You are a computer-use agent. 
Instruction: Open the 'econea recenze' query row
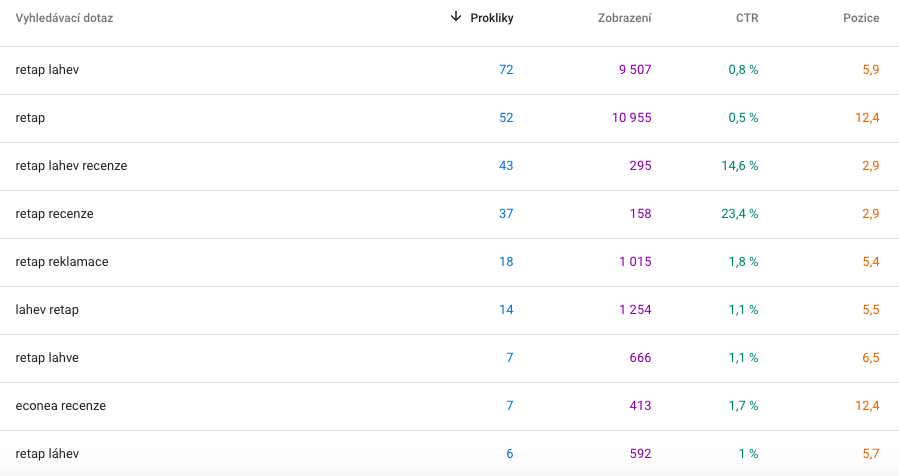60,406
